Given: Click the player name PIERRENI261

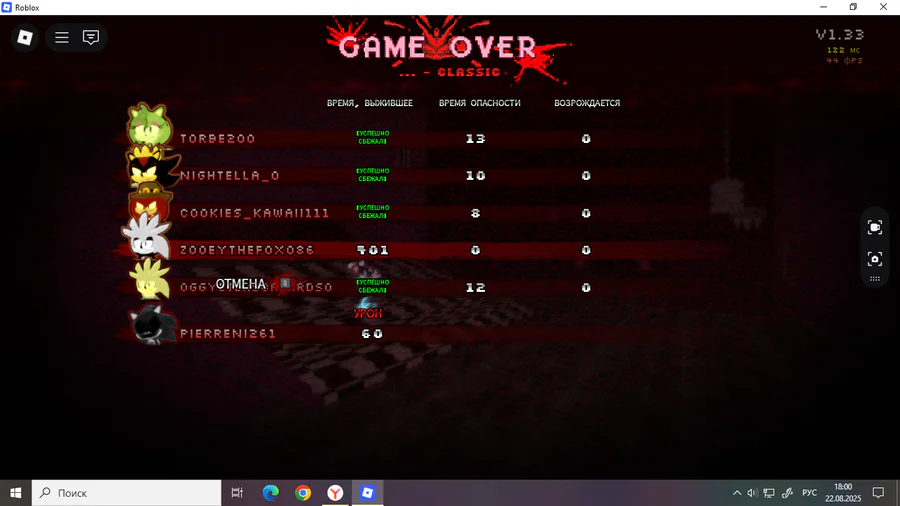Looking at the screenshot, I should pyautogui.click(x=228, y=333).
